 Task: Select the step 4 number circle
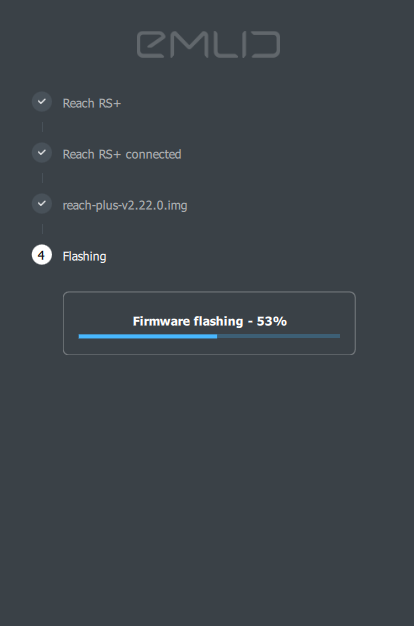(x=42, y=255)
